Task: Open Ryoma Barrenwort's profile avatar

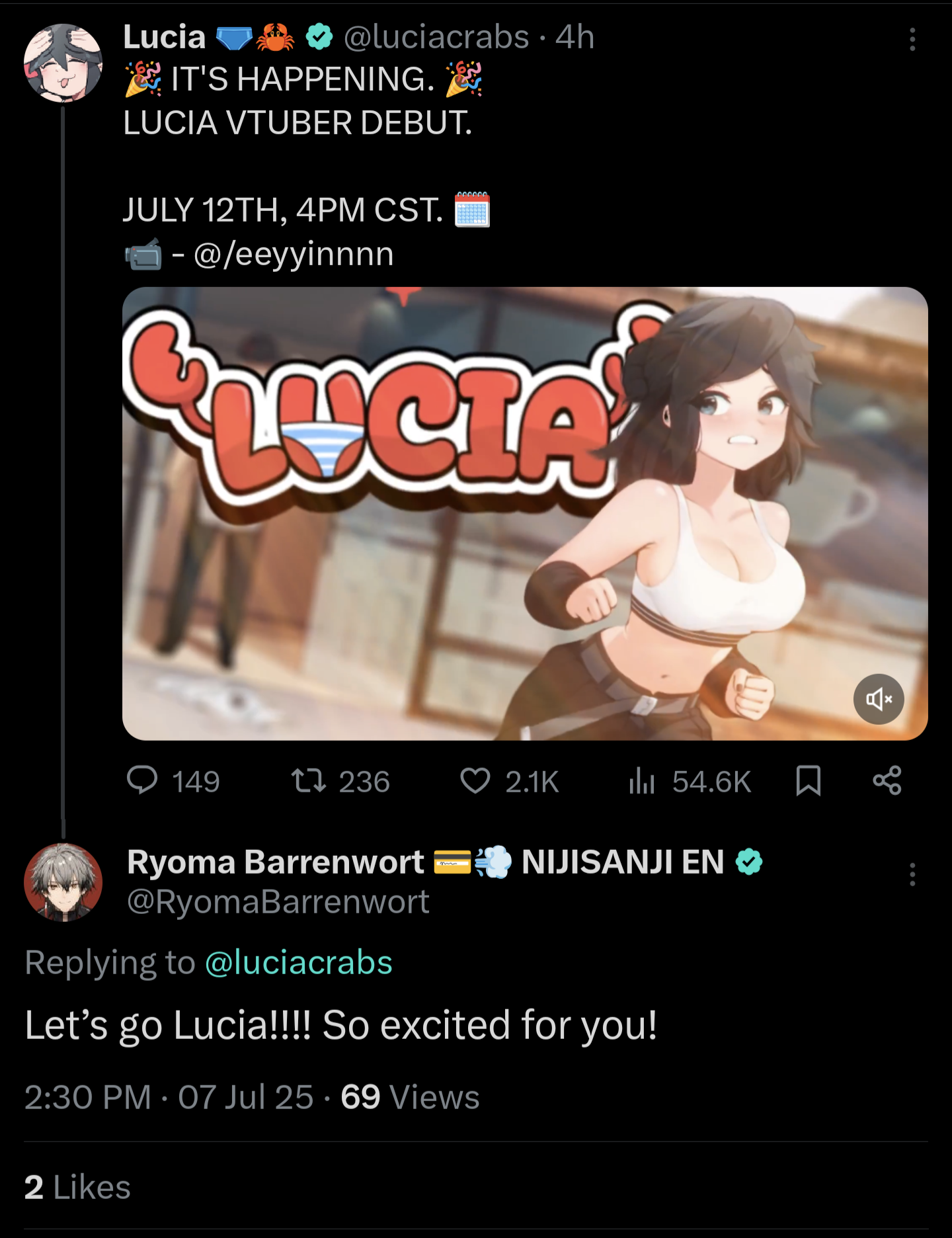Action: 63,882
